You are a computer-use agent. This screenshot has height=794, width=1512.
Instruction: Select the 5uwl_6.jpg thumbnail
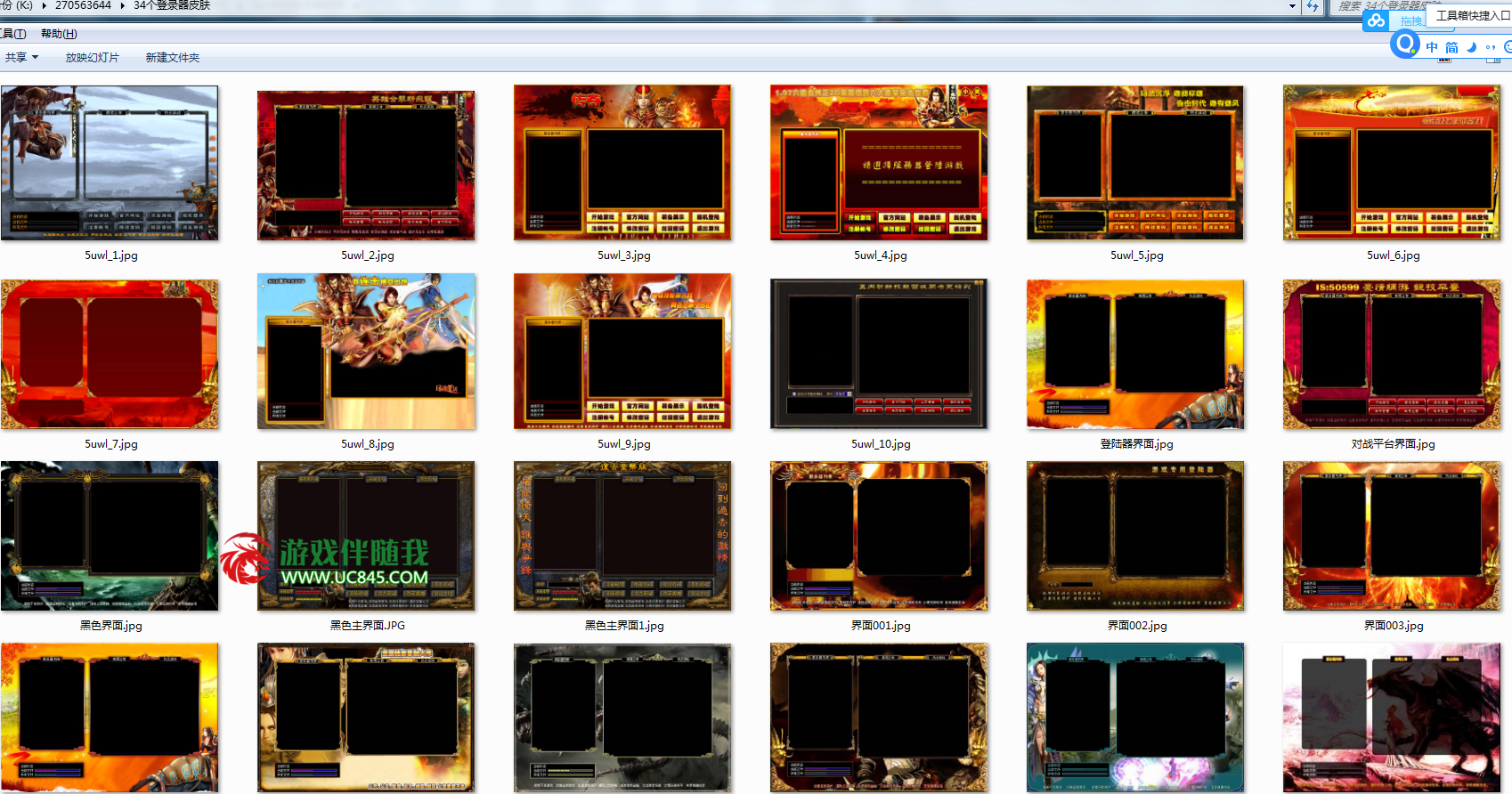[1392, 163]
